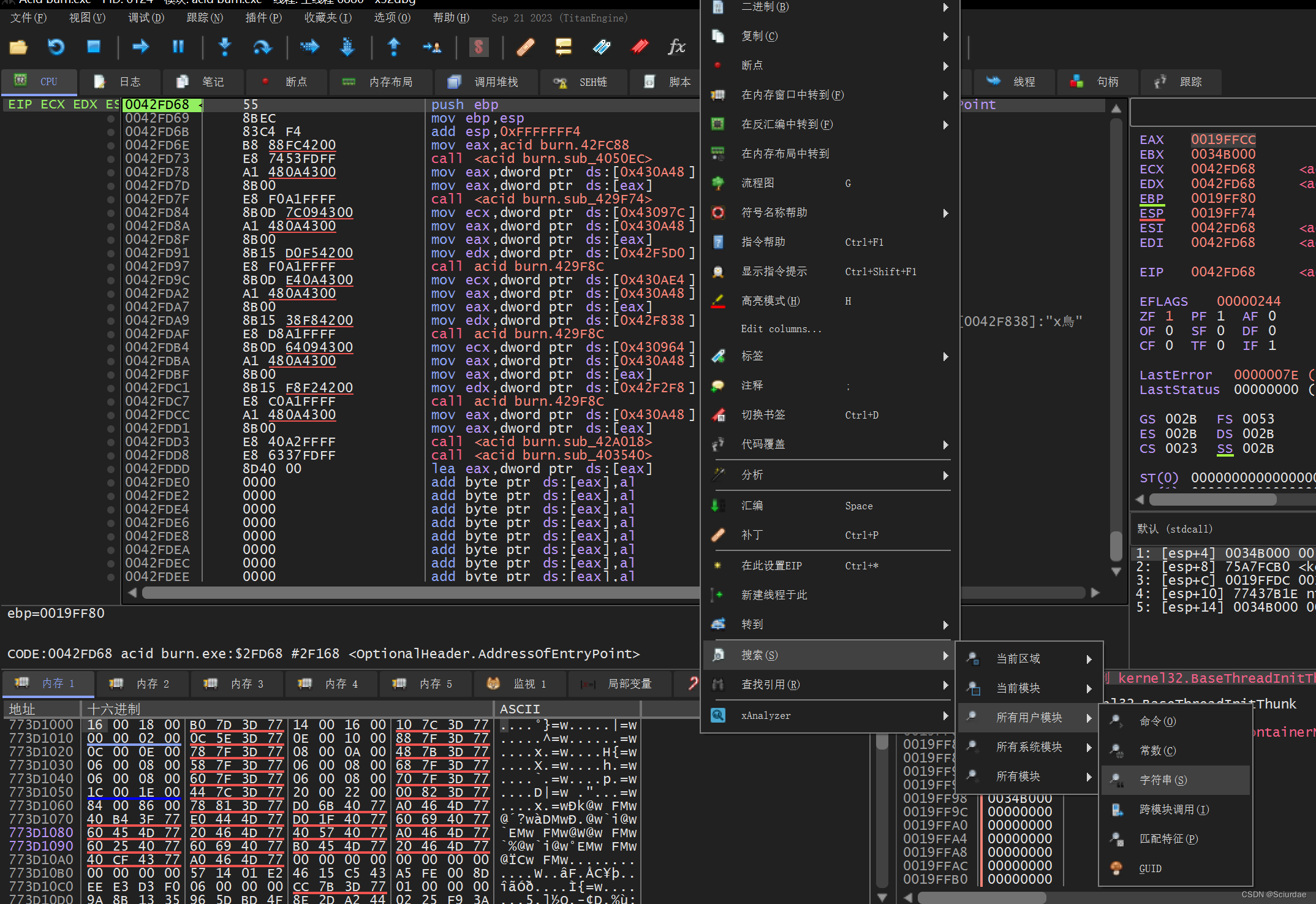This screenshot has width=1316, height=904.
Task: Open patches via the bandage toolbar icon
Action: pos(526,47)
